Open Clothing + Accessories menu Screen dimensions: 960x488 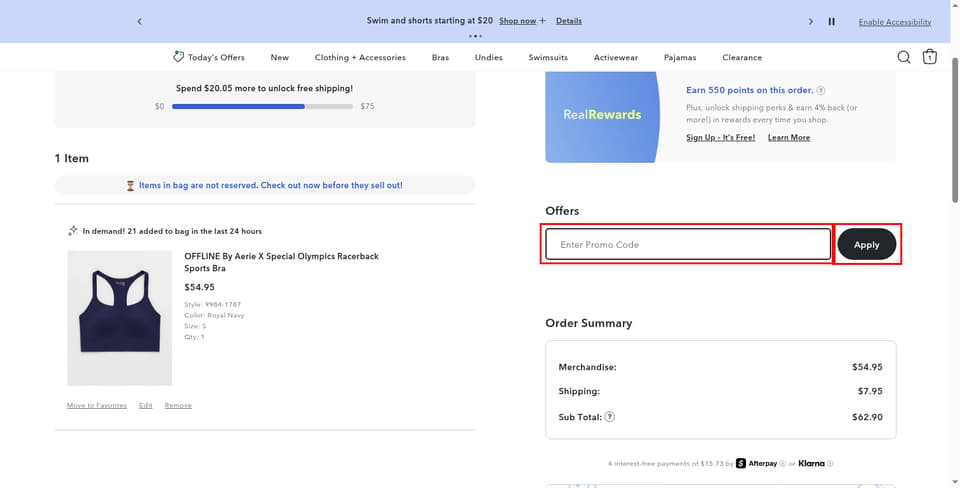coord(360,58)
